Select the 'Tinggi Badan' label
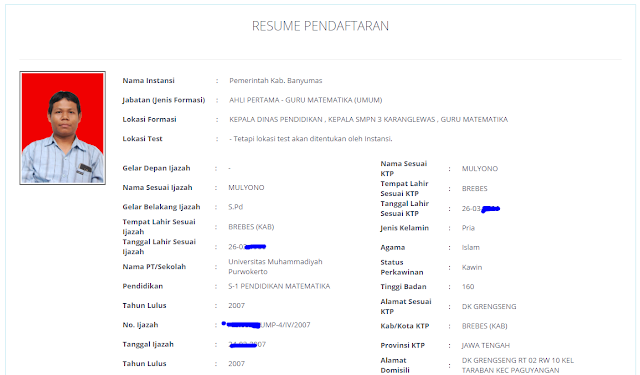640x375 pixels. pyautogui.click(x=403, y=287)
